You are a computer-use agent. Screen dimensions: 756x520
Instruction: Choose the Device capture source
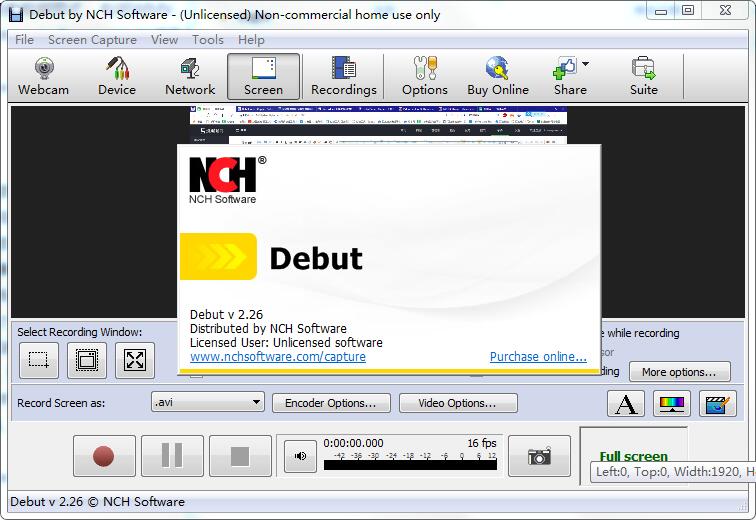(x=117, y=77)
